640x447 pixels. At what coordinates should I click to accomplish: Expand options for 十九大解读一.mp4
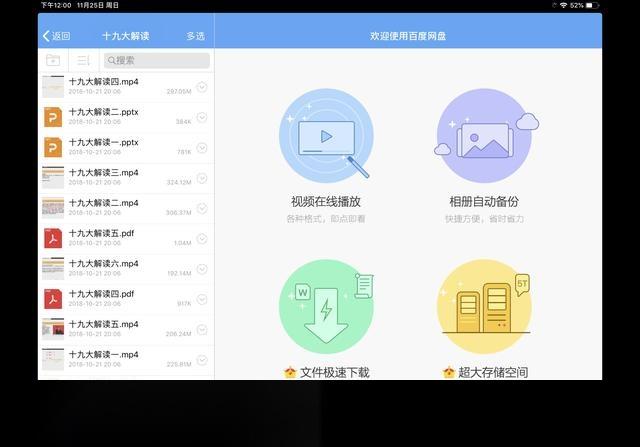202,360
